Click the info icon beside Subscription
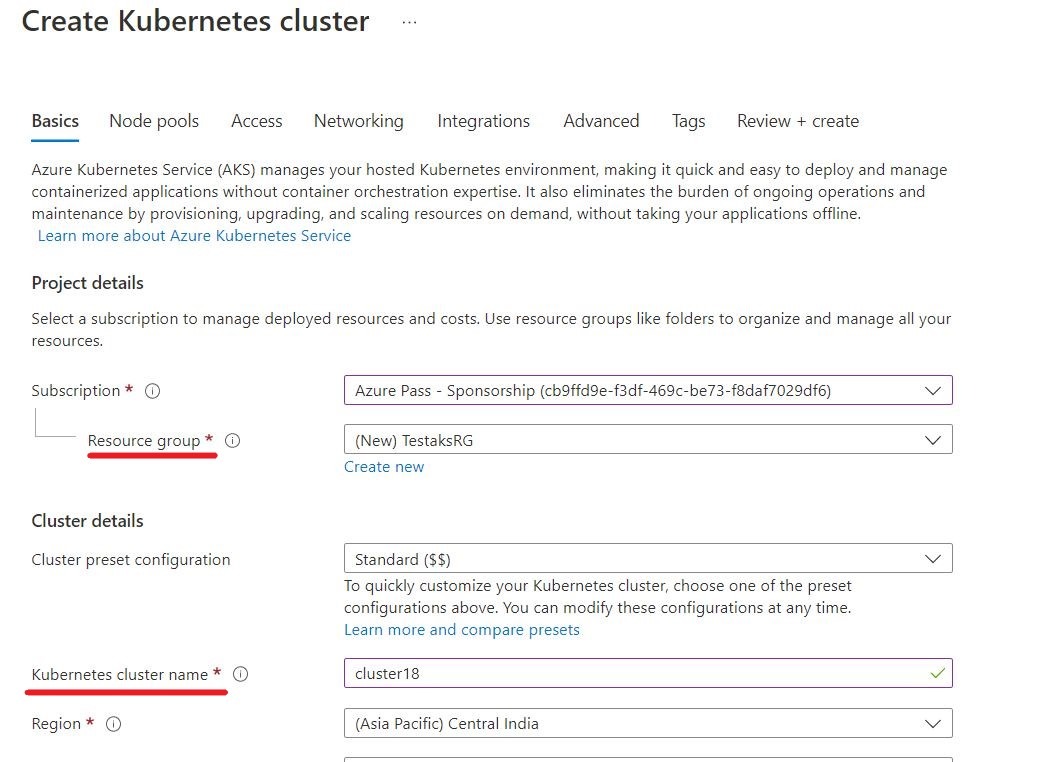Image resolution: width=1043 pixels, height=762 pixels. click(x=152, y=390)
